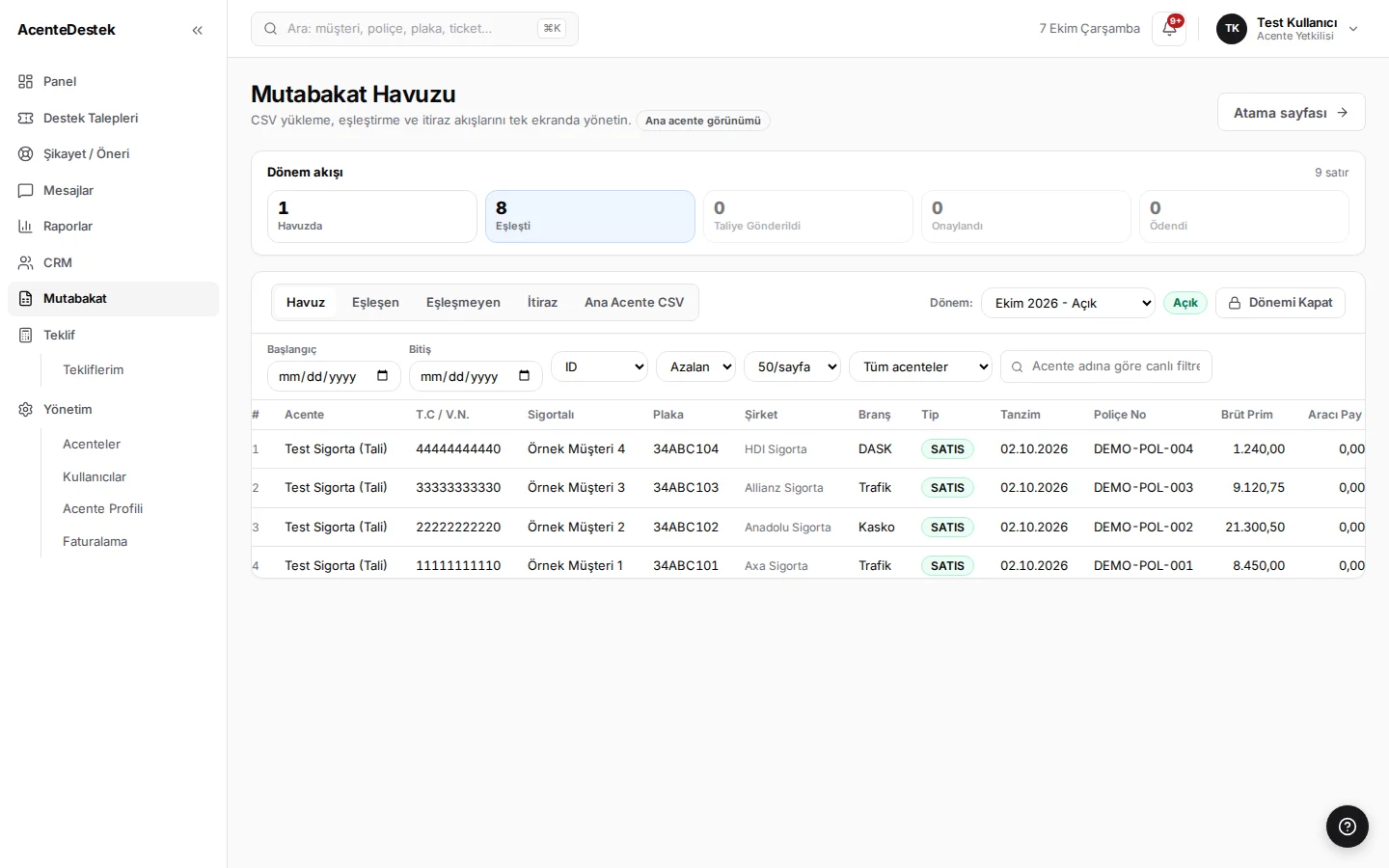Open the Azalan sort order dropdown
Image resolution: width=1389 pixels, height=868 pixels.
[x=695, y=366]
